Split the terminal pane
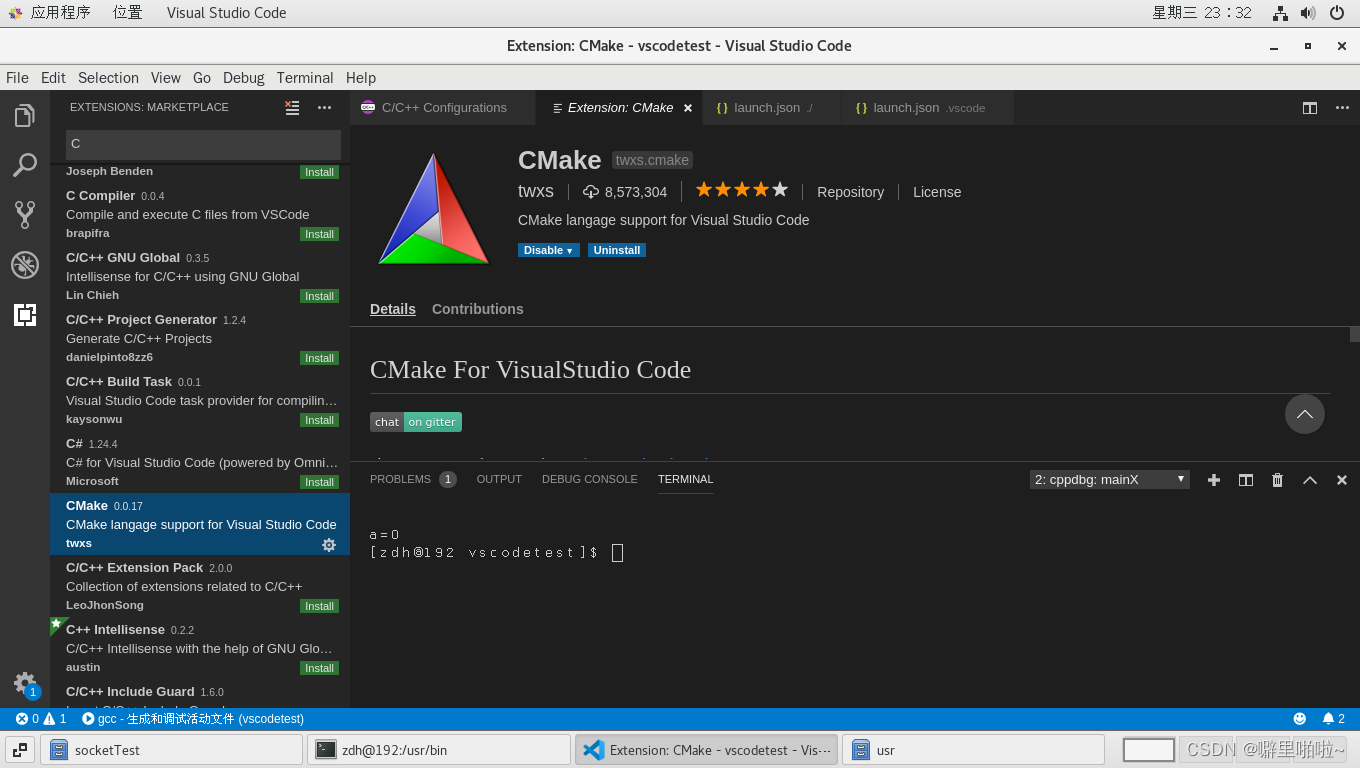The image size is (1360, 768). click(x=1246, y=480)
